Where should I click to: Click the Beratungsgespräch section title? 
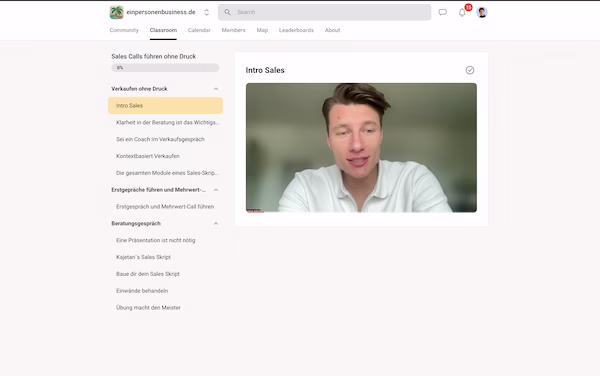[136, 223]
